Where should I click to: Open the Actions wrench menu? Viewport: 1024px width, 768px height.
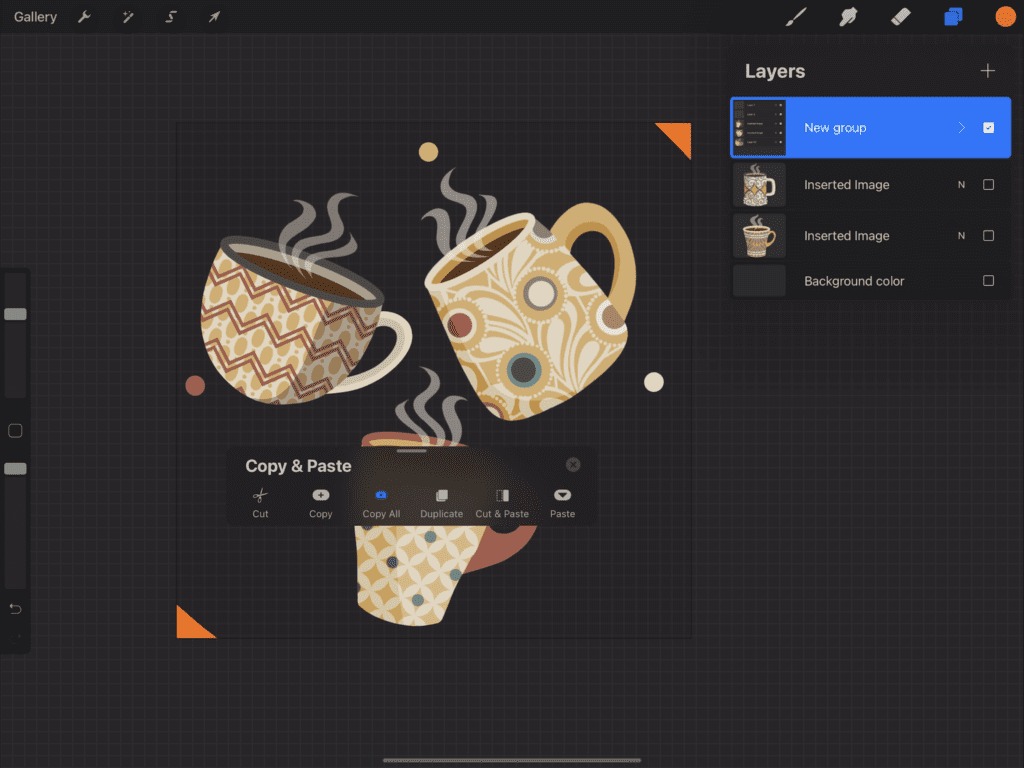[84, 17]
